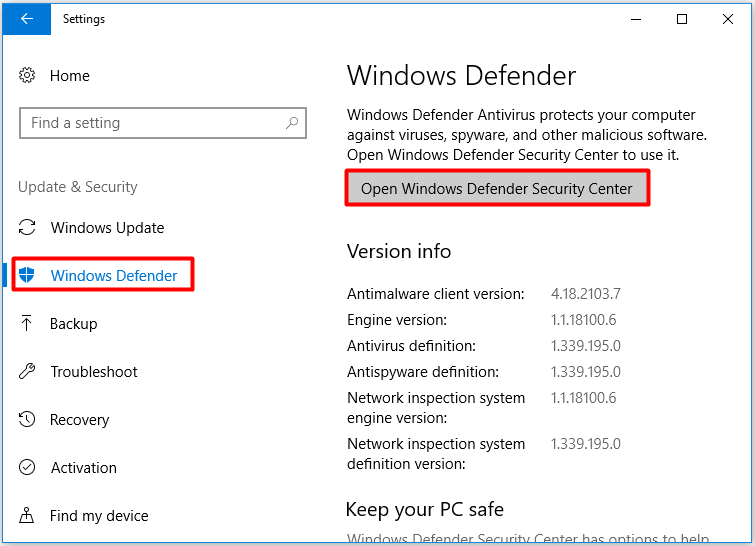Click the 'Network inspection system definition version:' label
The width and height of the screenshot is (755, 546).
[436, 454]
